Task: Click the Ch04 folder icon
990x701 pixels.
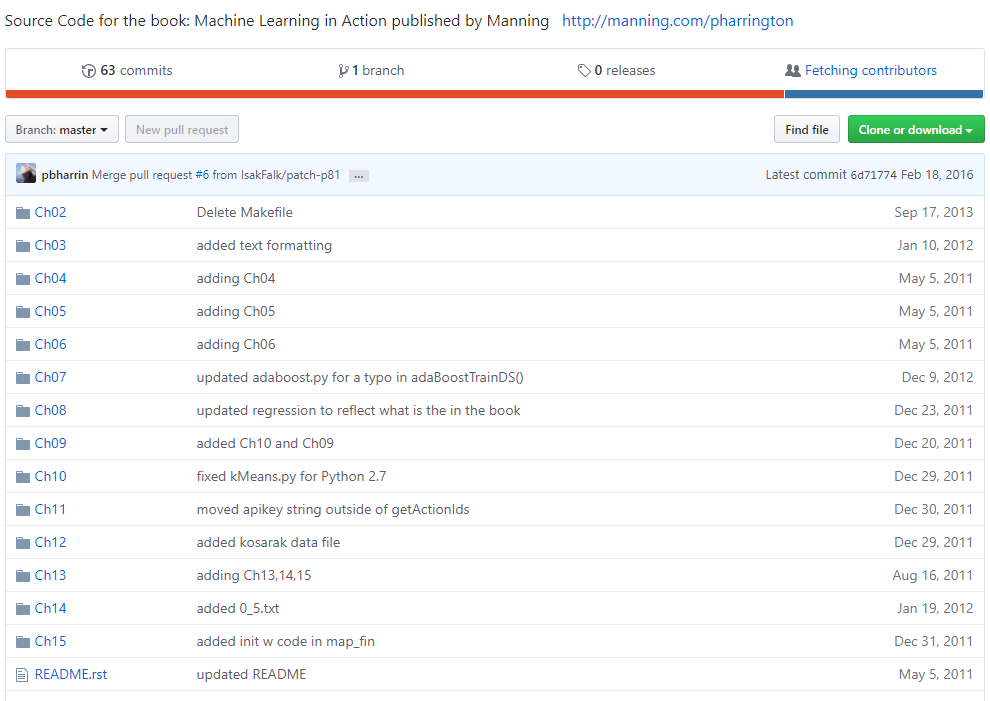Action: coord(23,279)
